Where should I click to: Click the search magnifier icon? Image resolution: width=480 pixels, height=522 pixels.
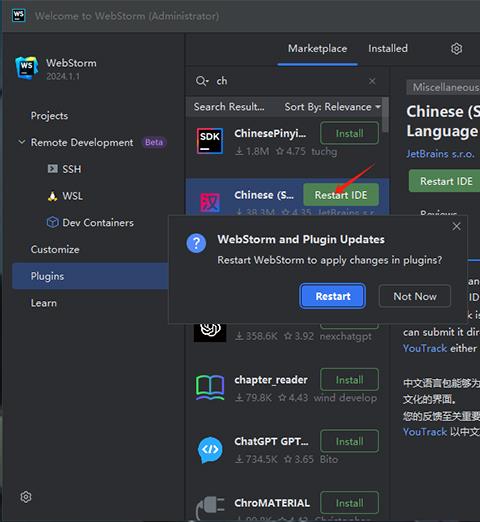[x=202, y=81]
